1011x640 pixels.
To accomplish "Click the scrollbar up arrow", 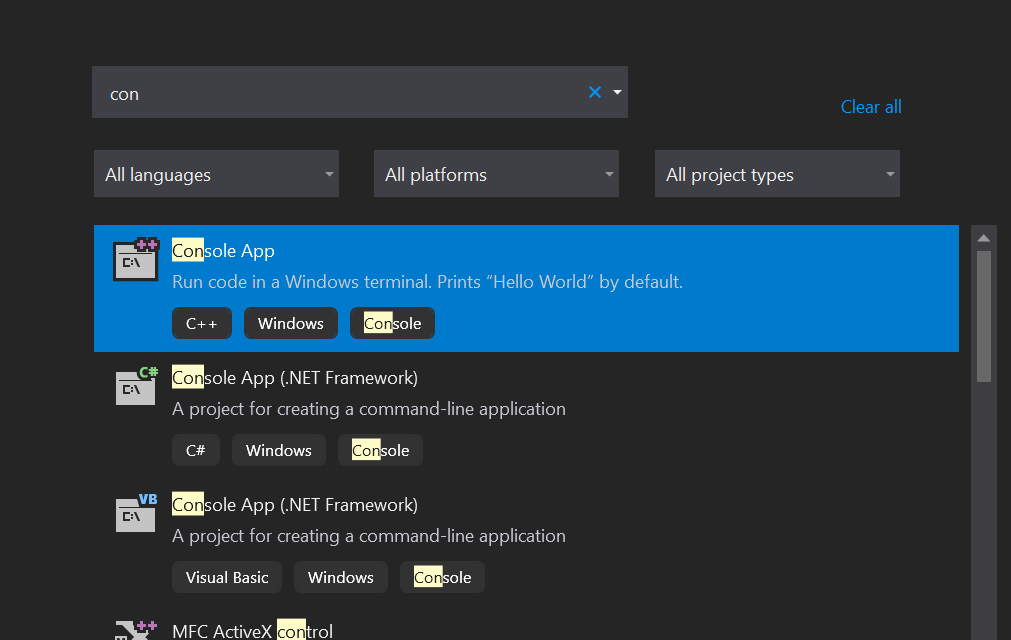I will [x=984, y=238].
